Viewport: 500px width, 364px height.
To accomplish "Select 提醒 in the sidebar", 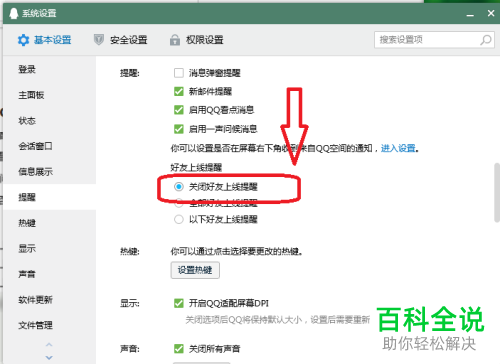I will 49,197.
